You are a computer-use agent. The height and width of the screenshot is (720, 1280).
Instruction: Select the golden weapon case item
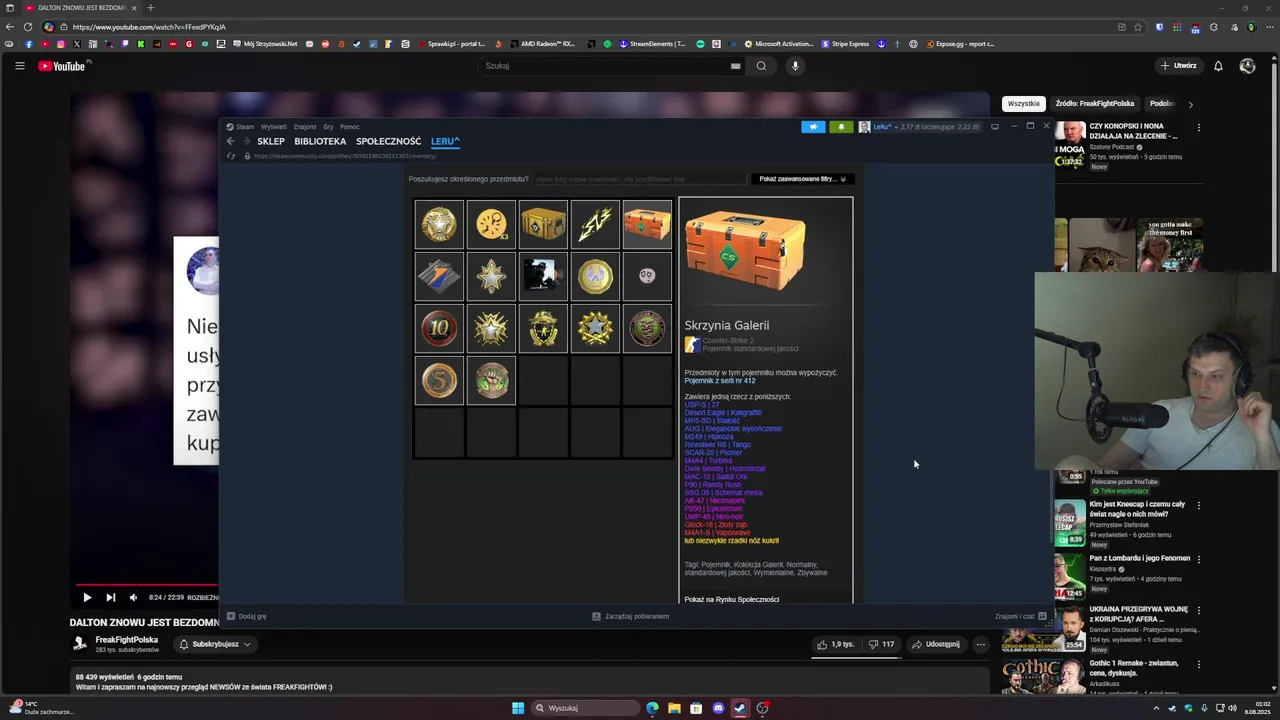(543, 225)
